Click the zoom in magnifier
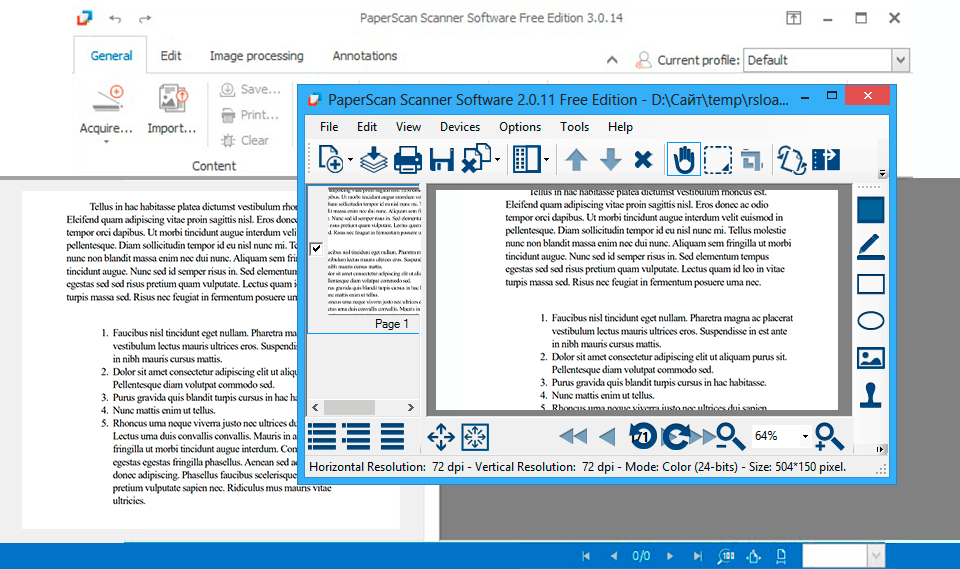The width and height of the screenshot is (960, 569). [830, 437]
